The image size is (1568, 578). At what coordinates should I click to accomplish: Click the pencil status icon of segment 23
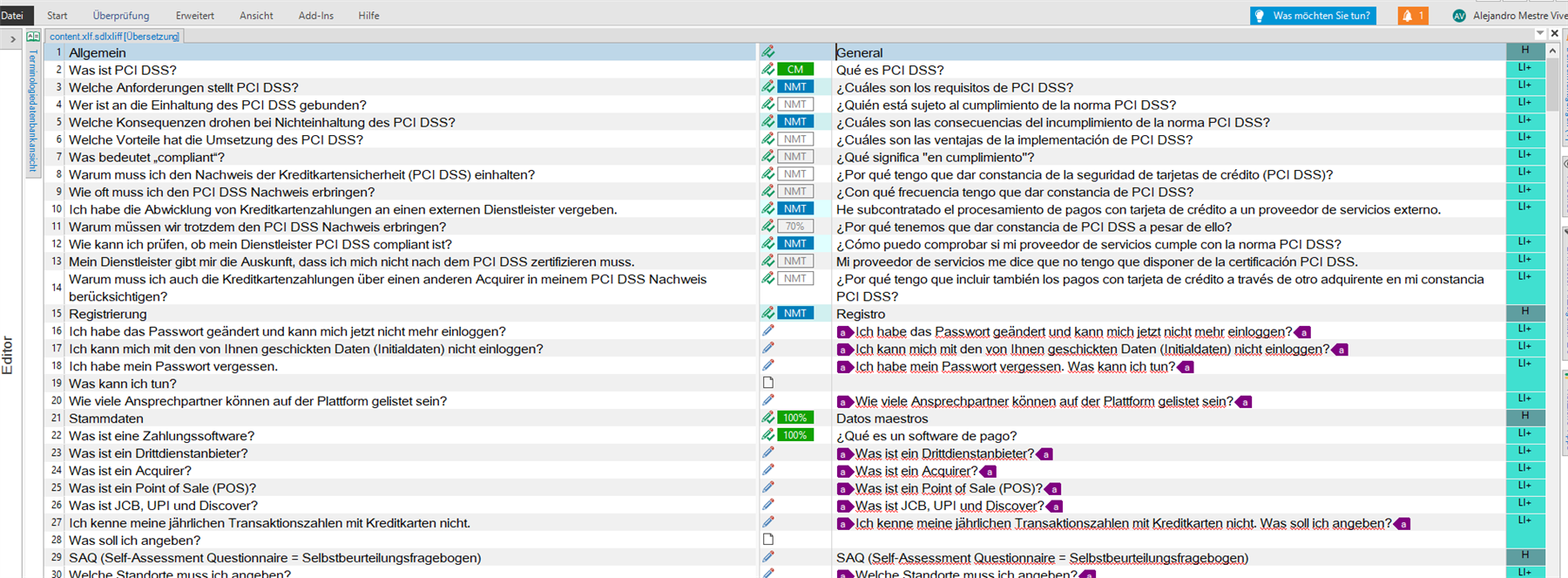click(768, 452)
